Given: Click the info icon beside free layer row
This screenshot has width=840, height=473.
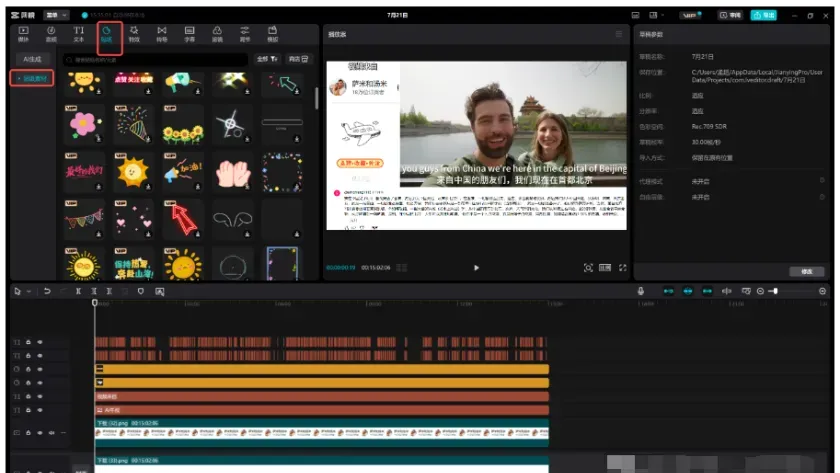Looking at the screenshot, I should 822,197.
